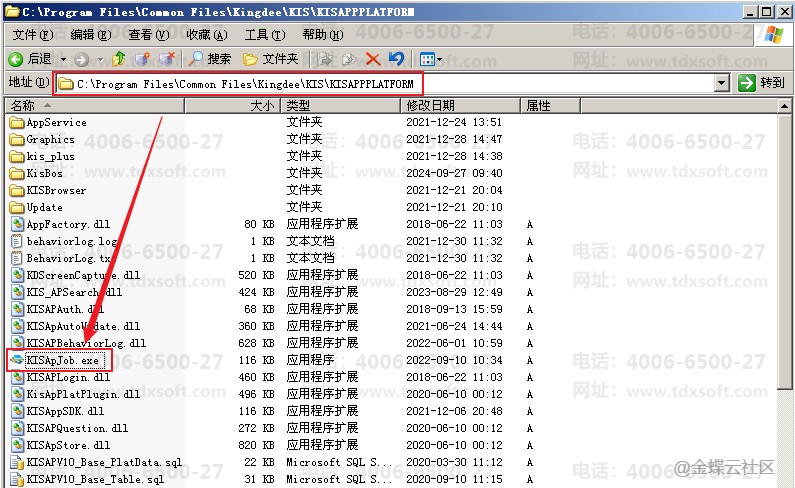This screenshot has height=488, width=795.
Task: Click the 820 KB size cell
Action: [x=256, y=445]
